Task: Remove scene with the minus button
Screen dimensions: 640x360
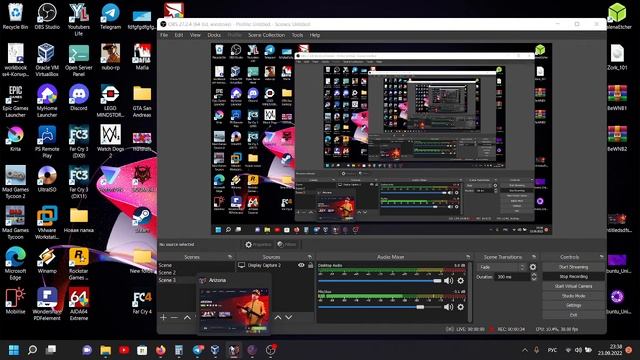Action: point(174,317)
